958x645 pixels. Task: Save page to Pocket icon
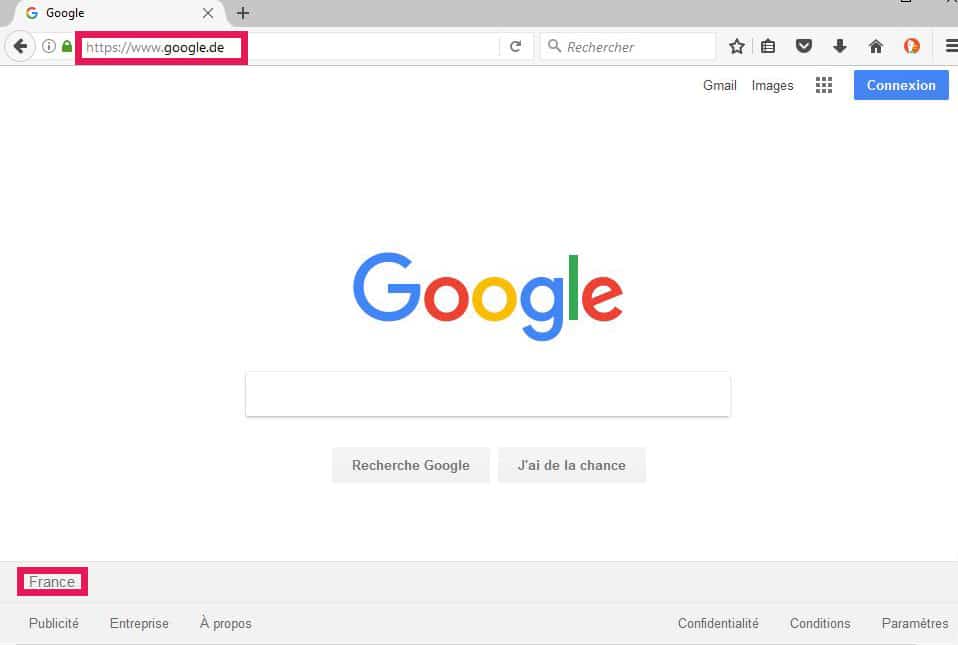point(804,46)
